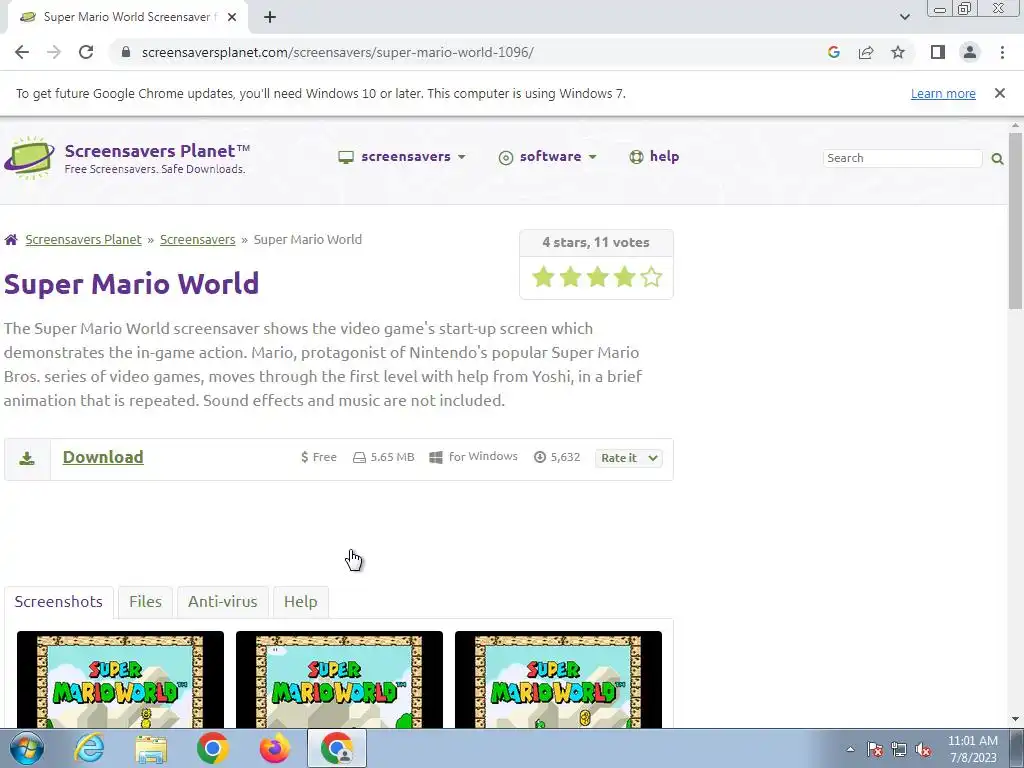Open the Google search icon in address bar

[833, 52]
